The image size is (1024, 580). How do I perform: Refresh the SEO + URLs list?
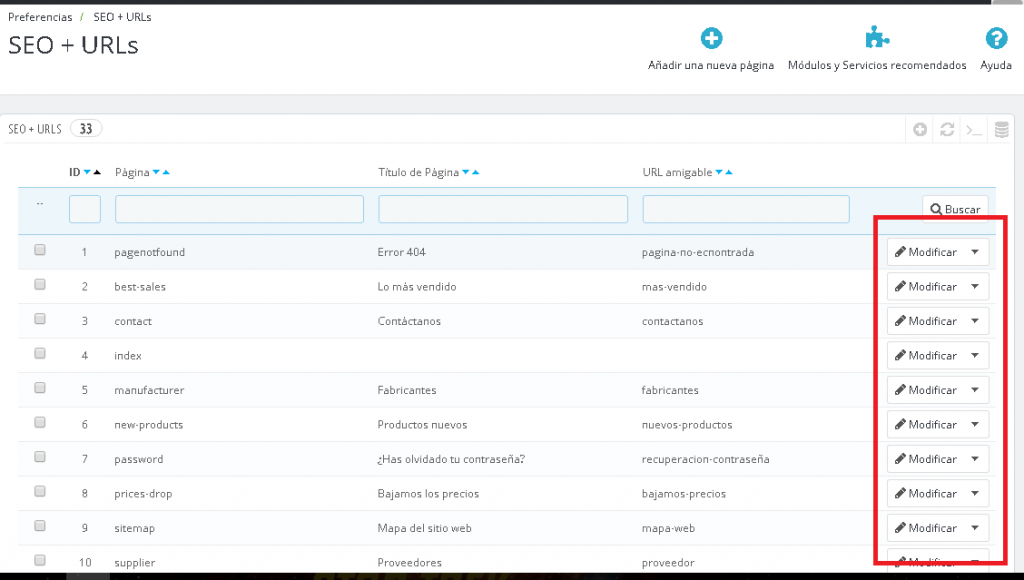point(947,130)
